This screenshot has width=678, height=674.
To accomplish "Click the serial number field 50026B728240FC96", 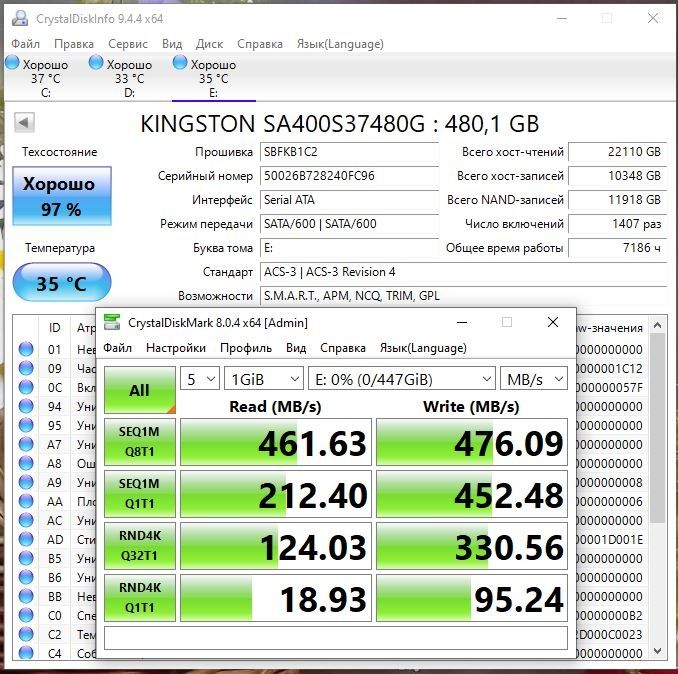I will [x=349, y=176].
